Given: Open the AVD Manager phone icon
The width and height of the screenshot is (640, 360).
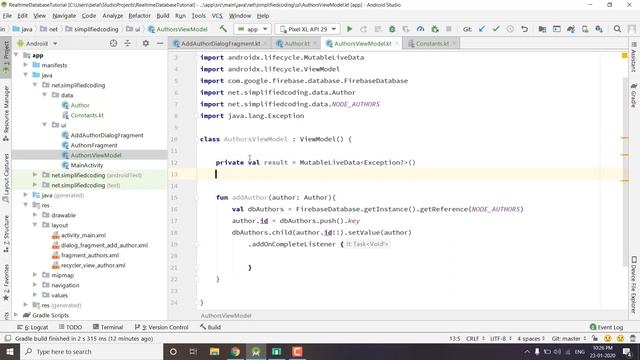Looking at the screenshot, I should click(x=585, y=29).
